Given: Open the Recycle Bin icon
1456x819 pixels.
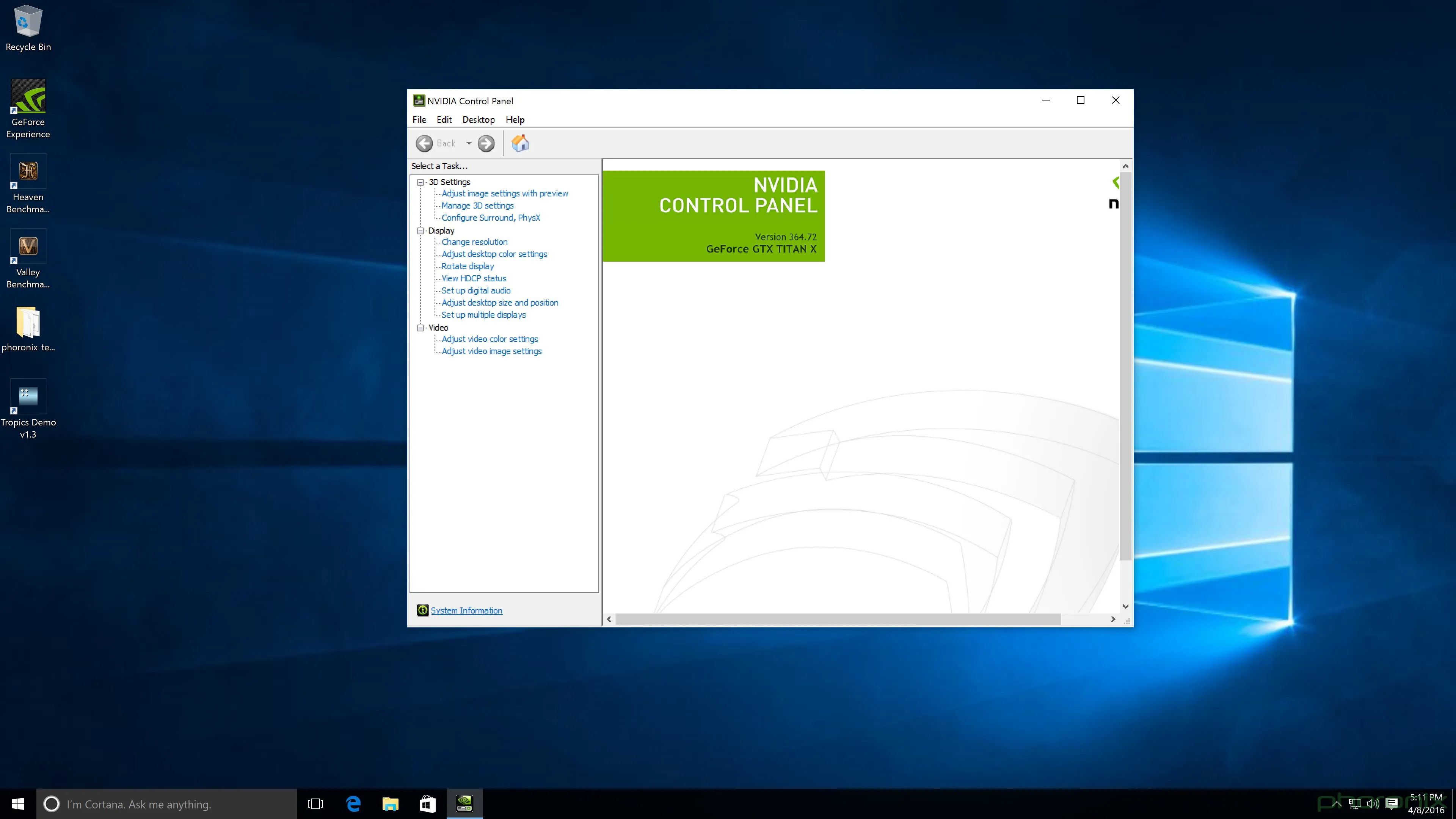Looking at the screenshot, I should (28, 22).
